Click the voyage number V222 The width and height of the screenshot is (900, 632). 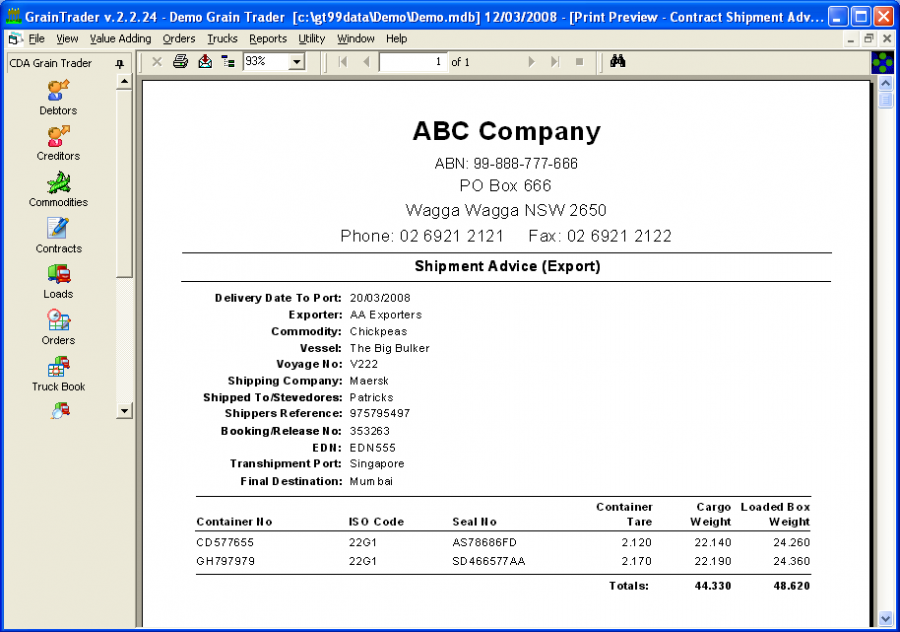(364, 364)
